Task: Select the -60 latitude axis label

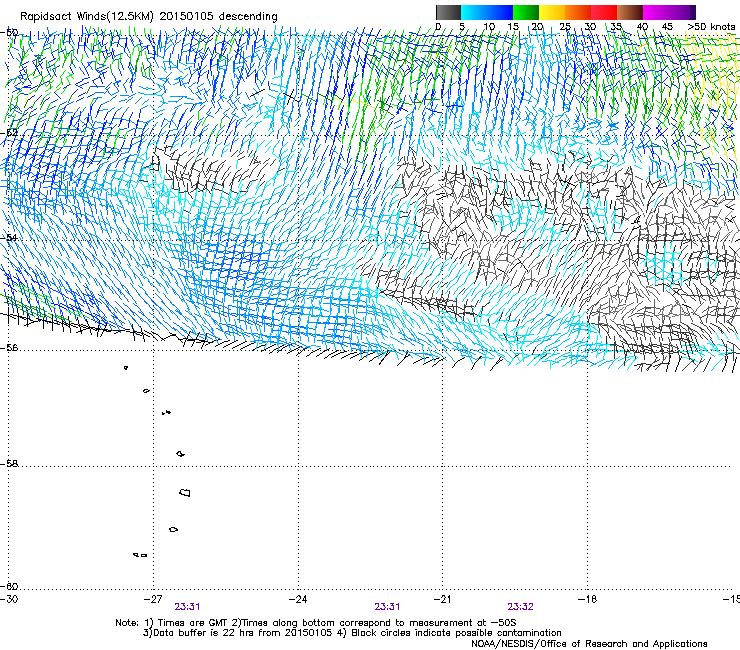Action: coord(10,587)
